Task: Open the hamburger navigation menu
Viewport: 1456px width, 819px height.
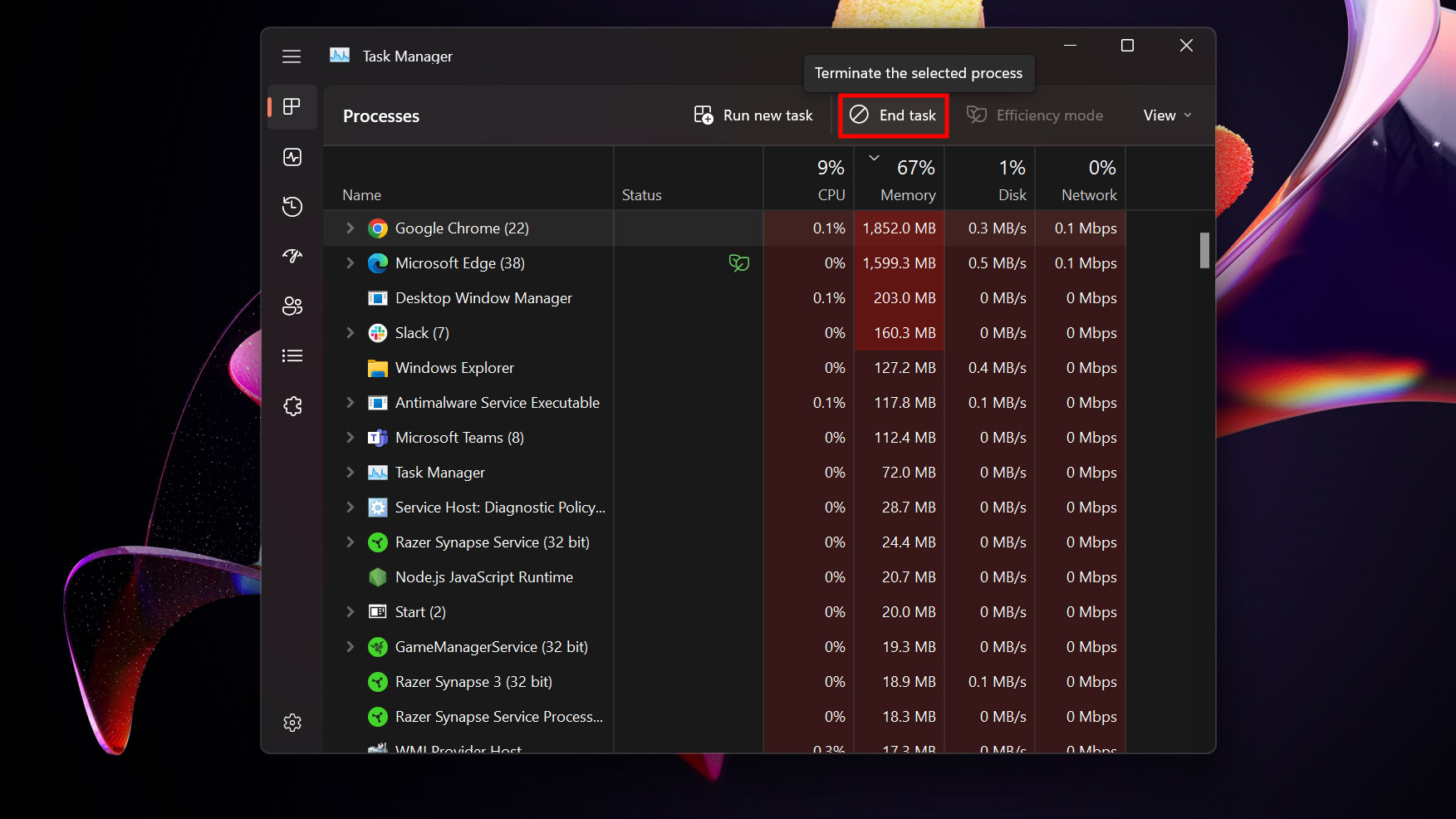Action: click(292, 56)
